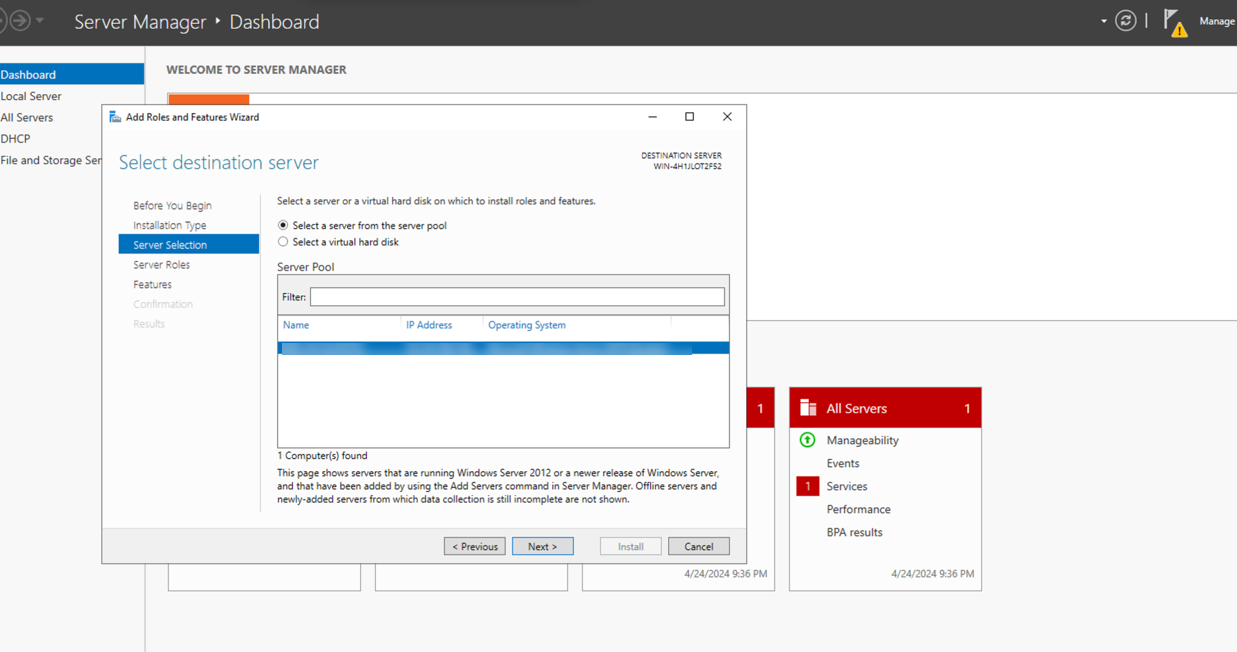Click the wizard icon in the title bar
Screen dimensions: 1237x652
(113, 116)
